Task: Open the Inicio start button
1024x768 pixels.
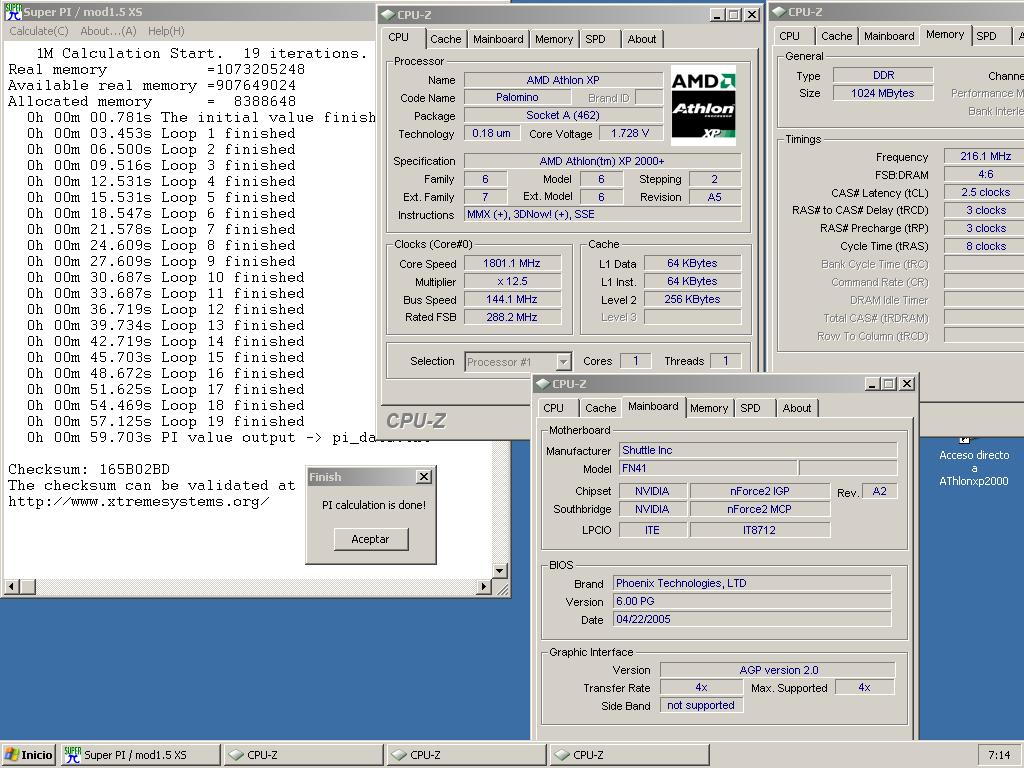Action: [29, 755]
